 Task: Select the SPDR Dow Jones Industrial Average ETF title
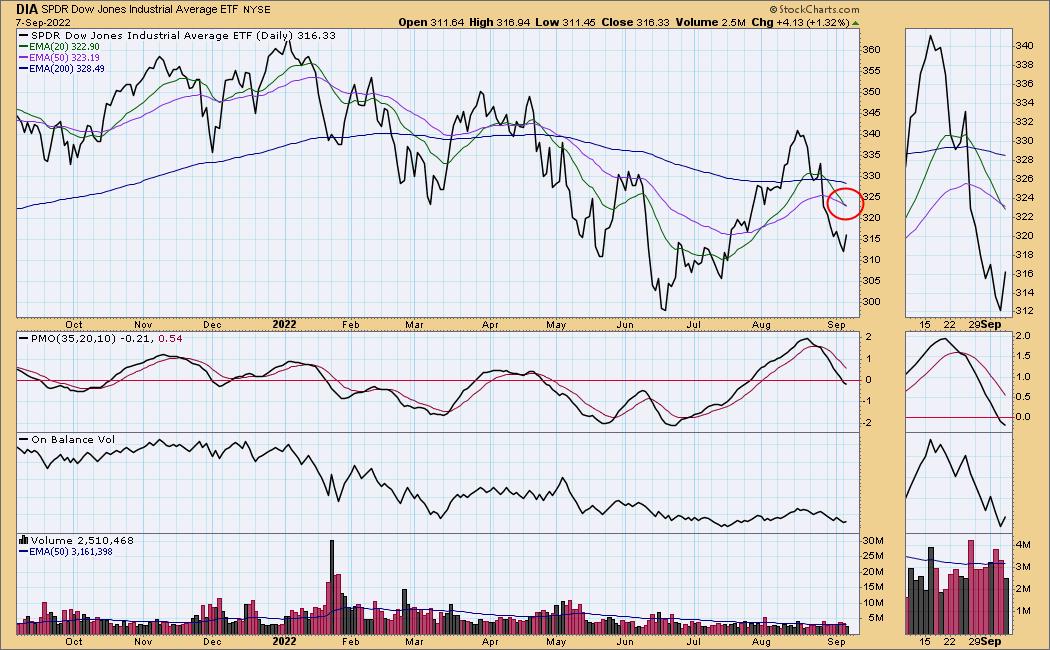point(139,10)
